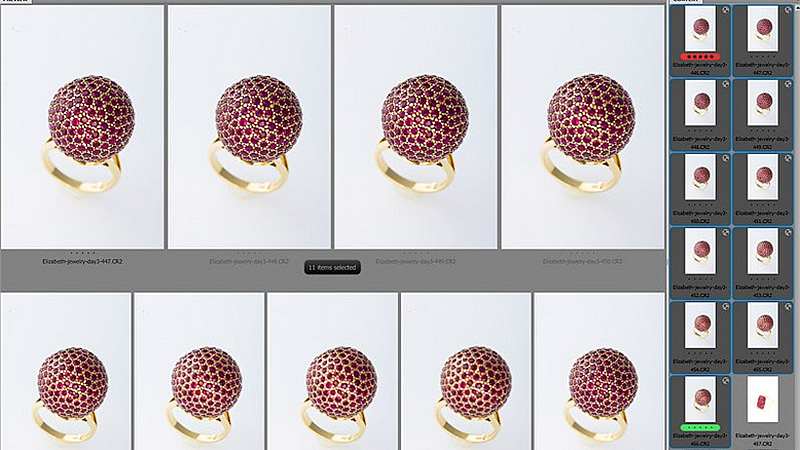Screen dimensions: 800x450
Task: Click the badge icon on the 455.CR2 thumbnail
Action: click(x=788, y=307)
